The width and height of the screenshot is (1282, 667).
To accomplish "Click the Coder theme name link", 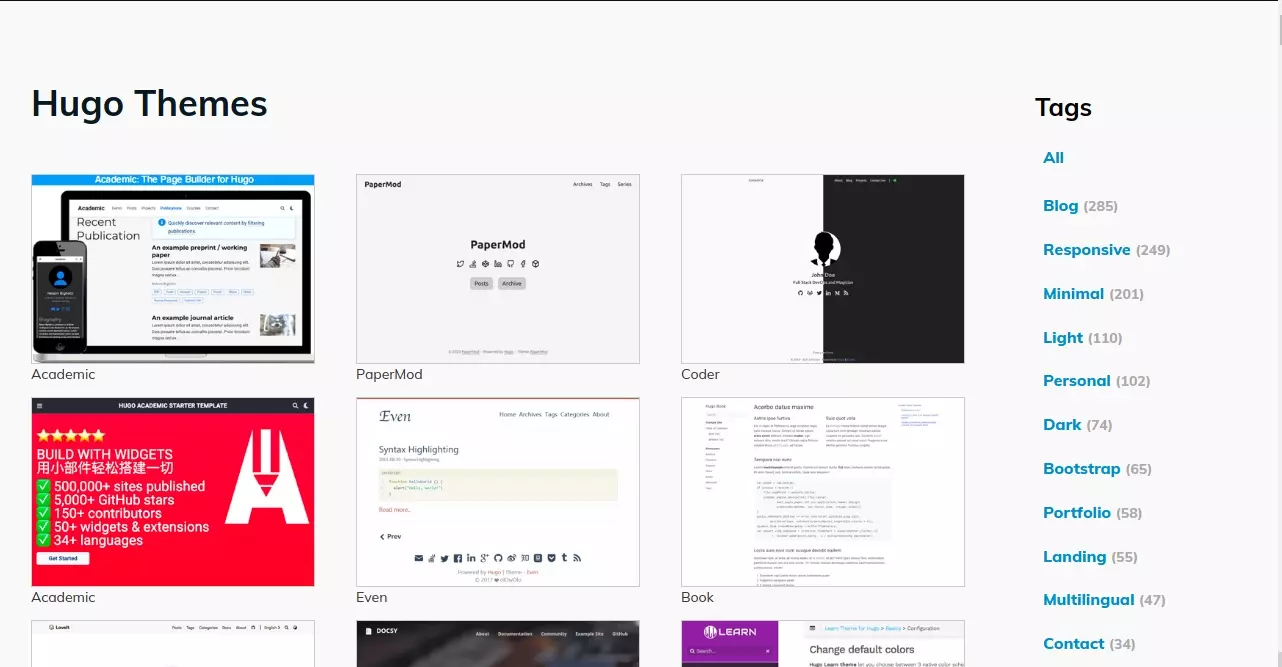I will 700,374.
